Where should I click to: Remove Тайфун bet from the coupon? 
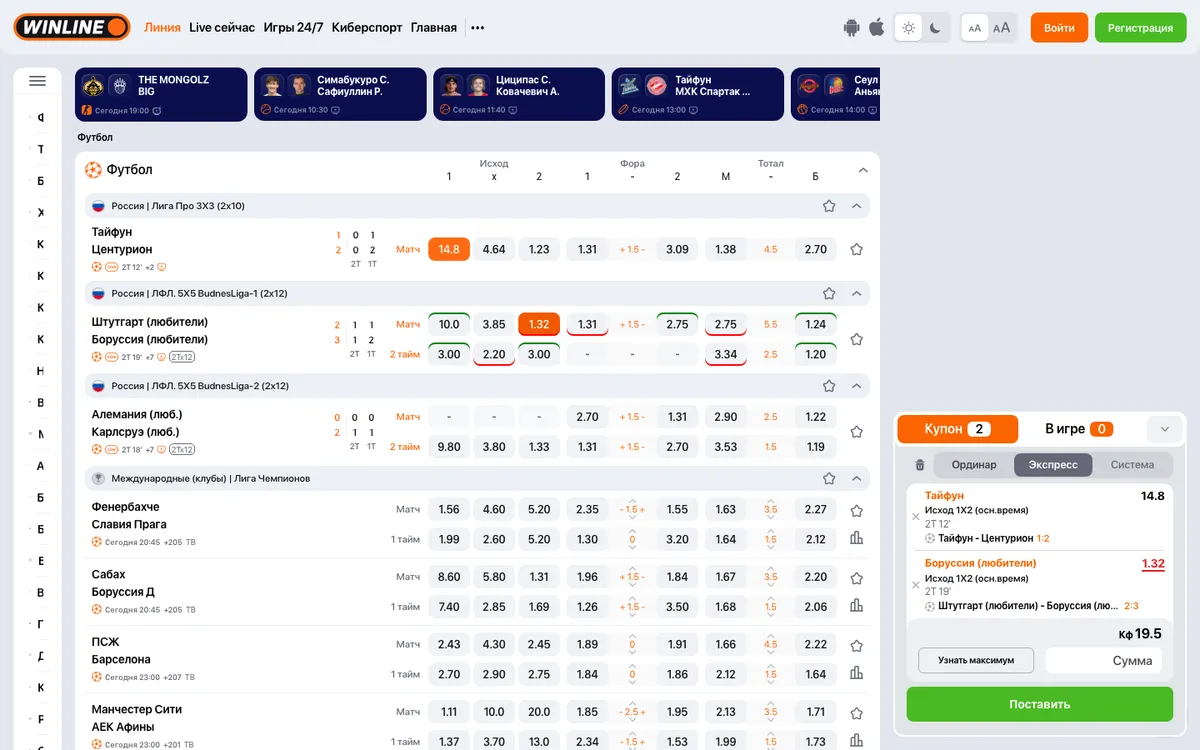[x=915, y=517]
